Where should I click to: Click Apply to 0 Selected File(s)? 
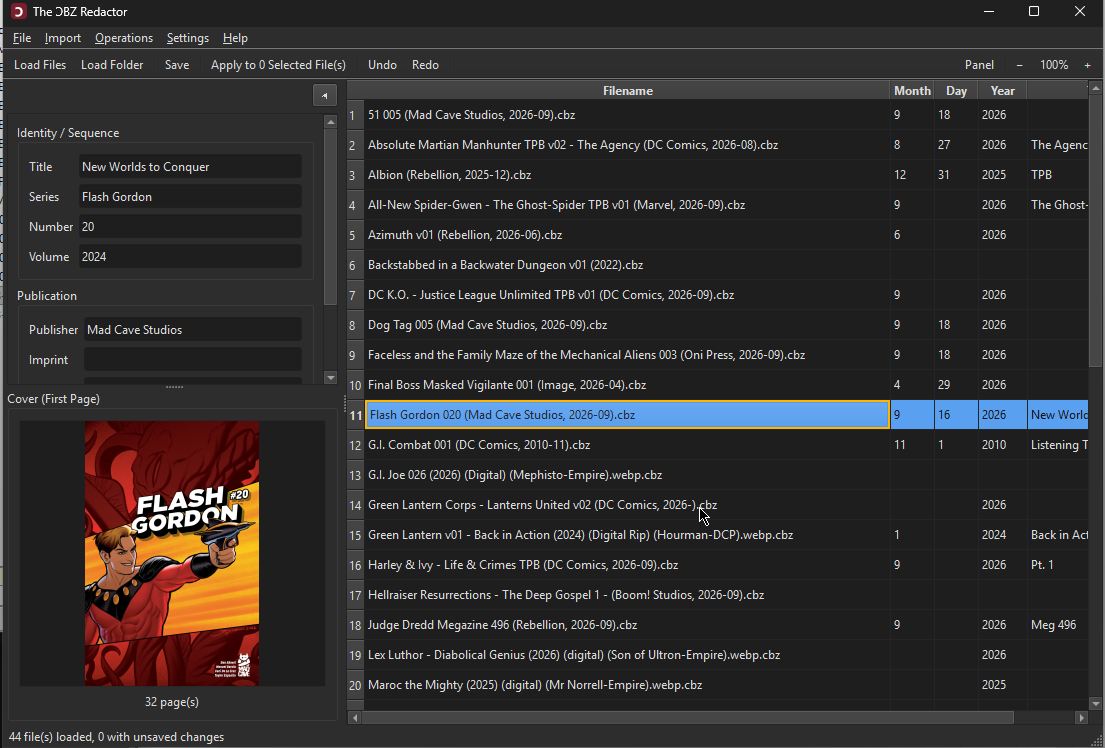pyautogui.click(x=278, y=65)
